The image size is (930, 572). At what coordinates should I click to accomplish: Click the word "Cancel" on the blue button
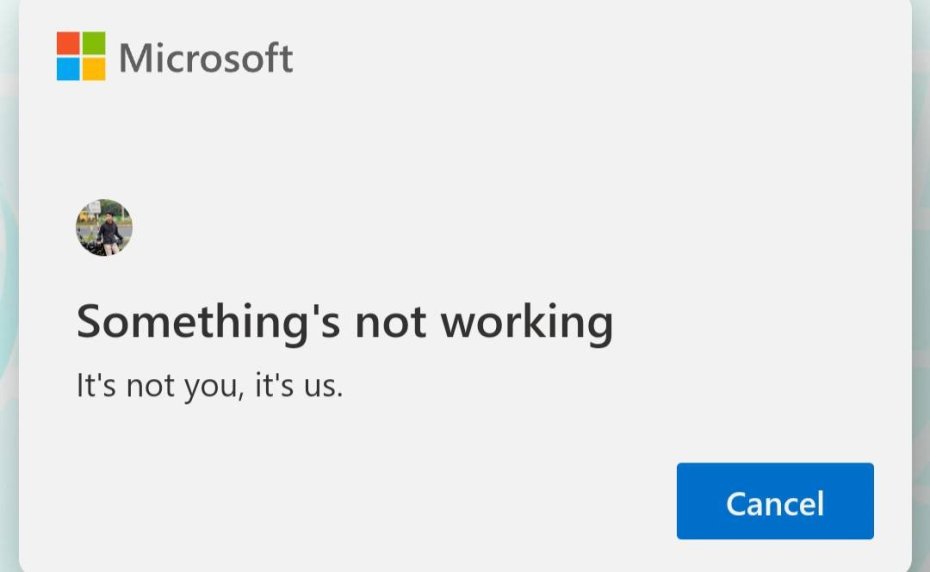(775, 502)
